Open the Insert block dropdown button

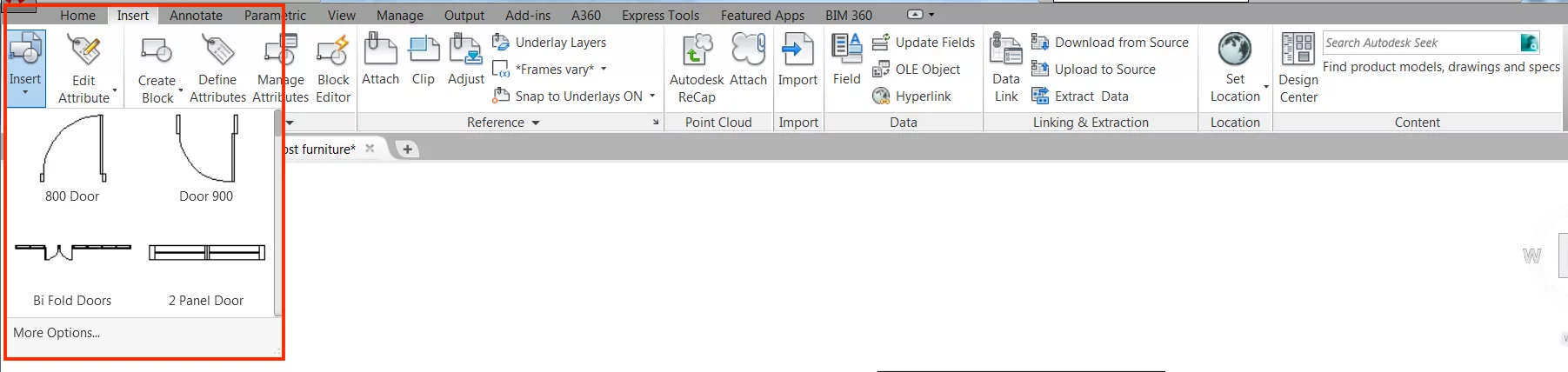click(25, 68)
